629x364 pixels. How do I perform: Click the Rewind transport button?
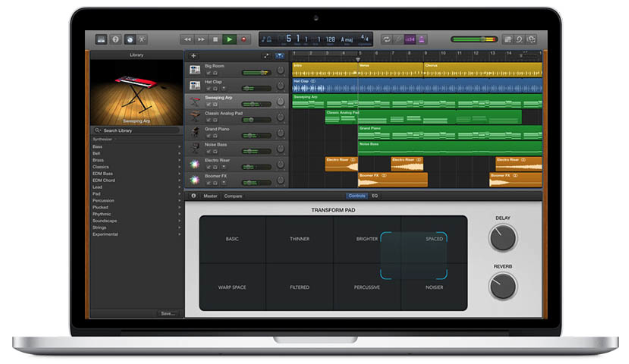(187, 39)
